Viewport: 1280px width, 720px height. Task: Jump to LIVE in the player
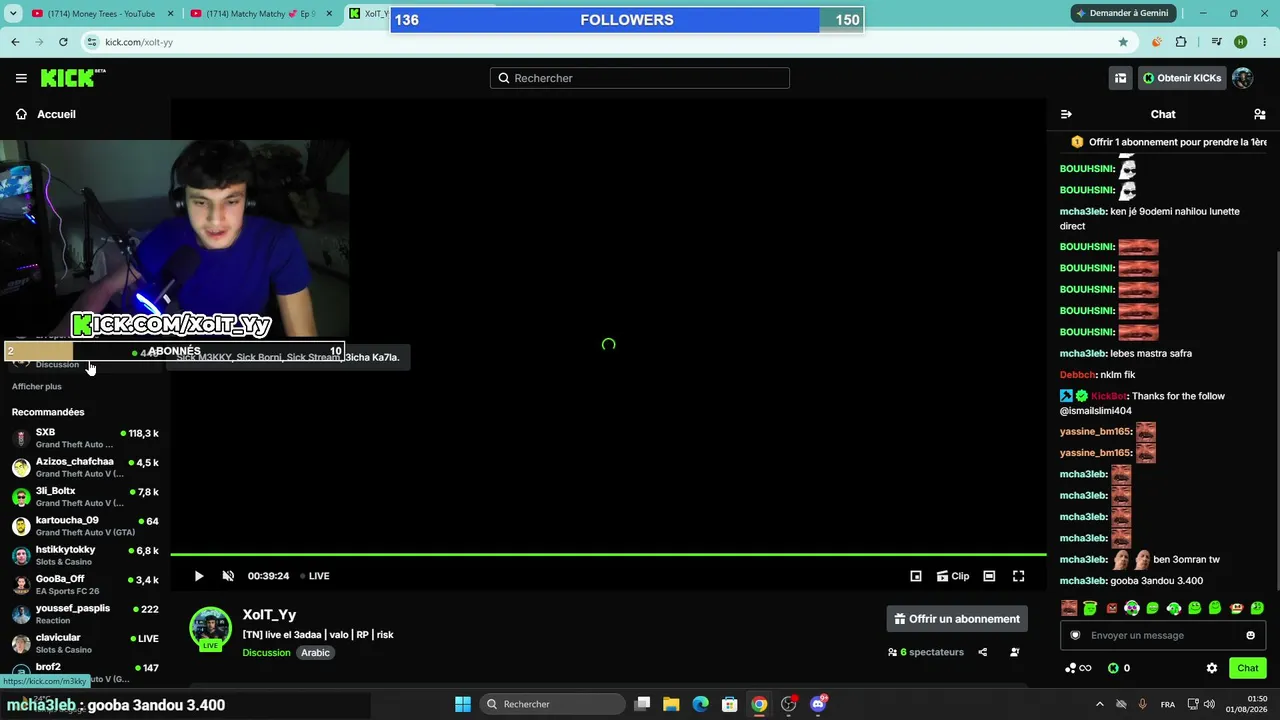coord(316,576)
